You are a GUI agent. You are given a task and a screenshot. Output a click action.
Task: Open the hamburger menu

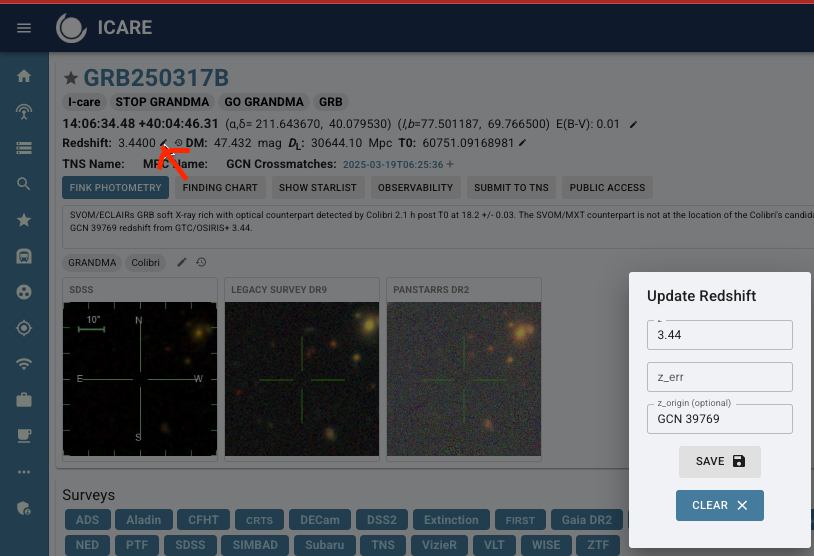pyautogui.click(x=24, y=28)
